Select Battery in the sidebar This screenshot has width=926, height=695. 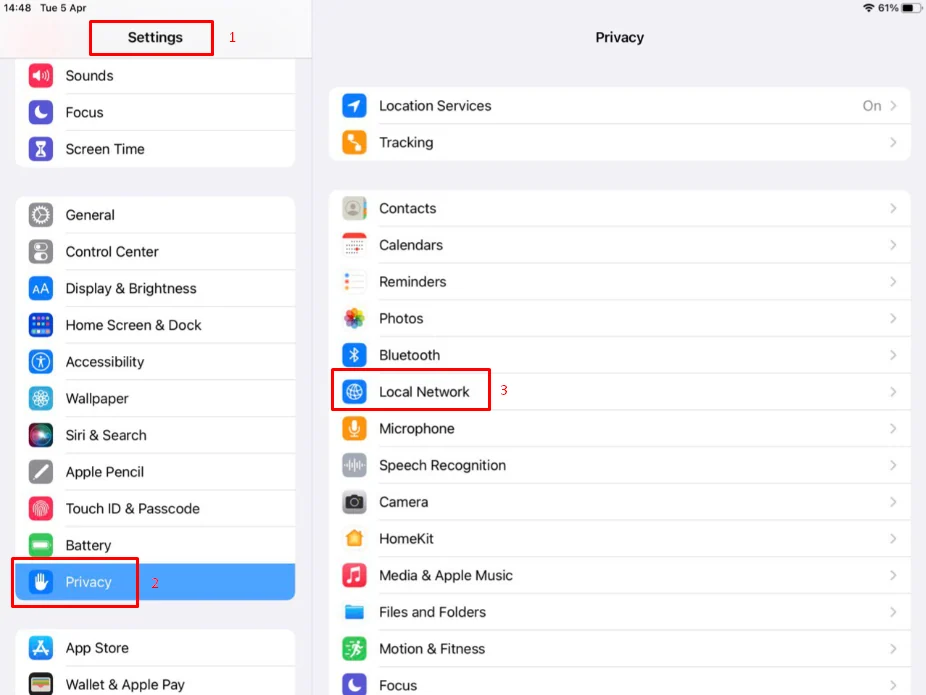click(x=155, y=545)
